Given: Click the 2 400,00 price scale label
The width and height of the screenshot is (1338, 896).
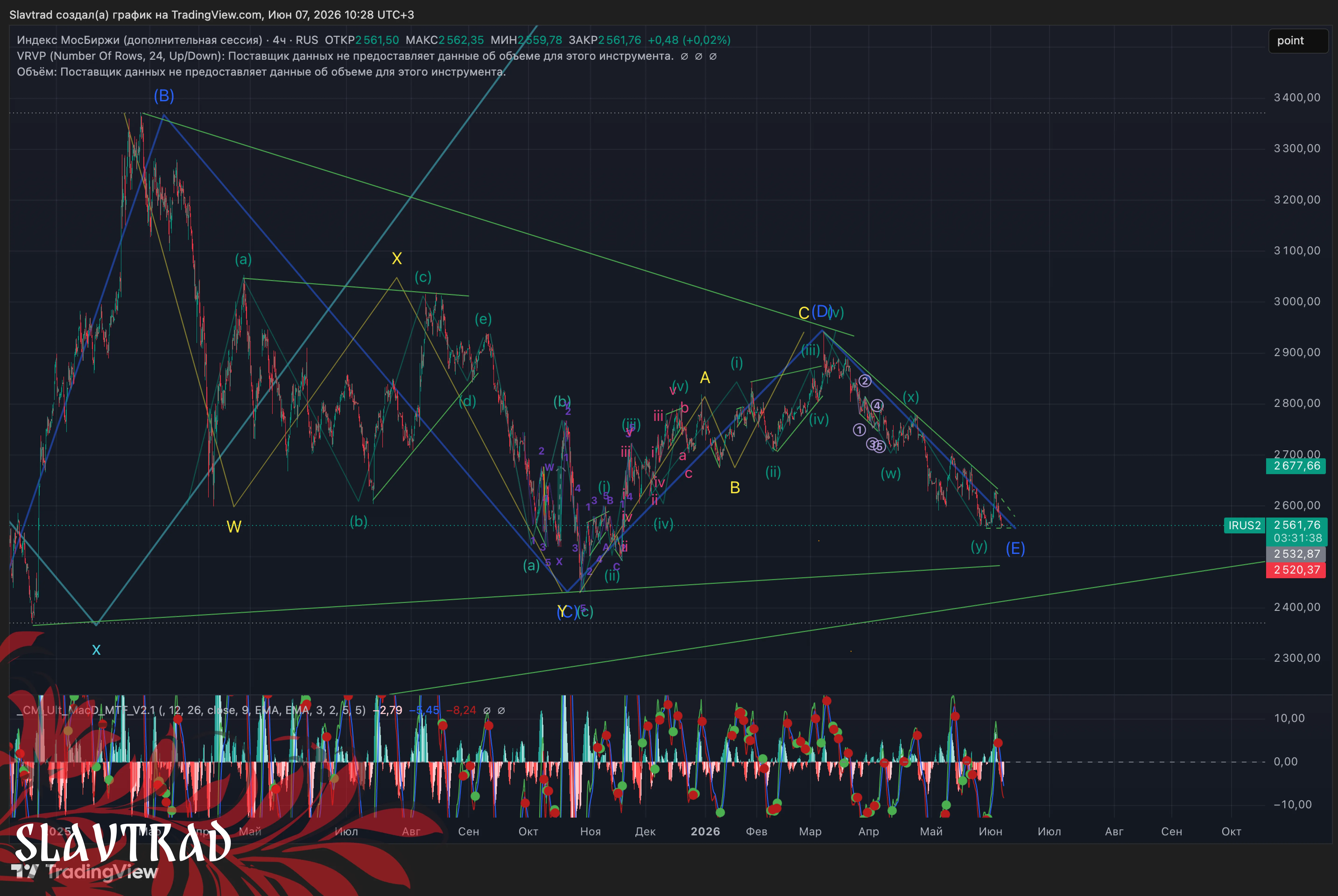Looking at the screenshot, I should tap(1297, 607).
